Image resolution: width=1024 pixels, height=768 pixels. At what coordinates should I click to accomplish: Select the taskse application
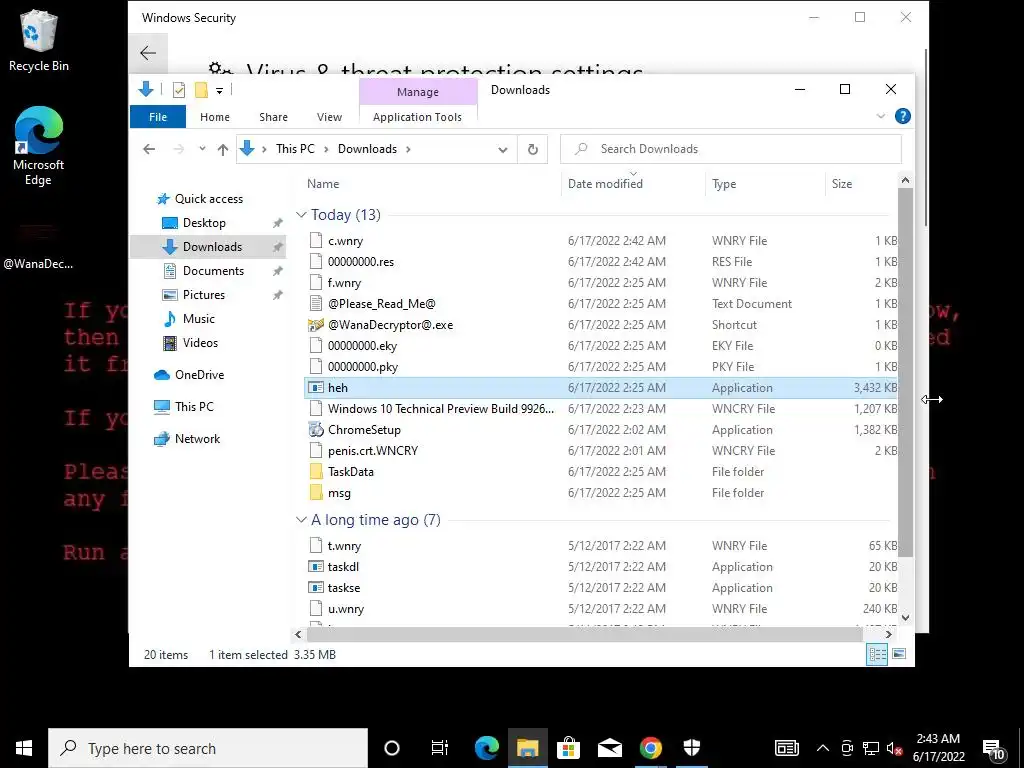coord(601,588)
